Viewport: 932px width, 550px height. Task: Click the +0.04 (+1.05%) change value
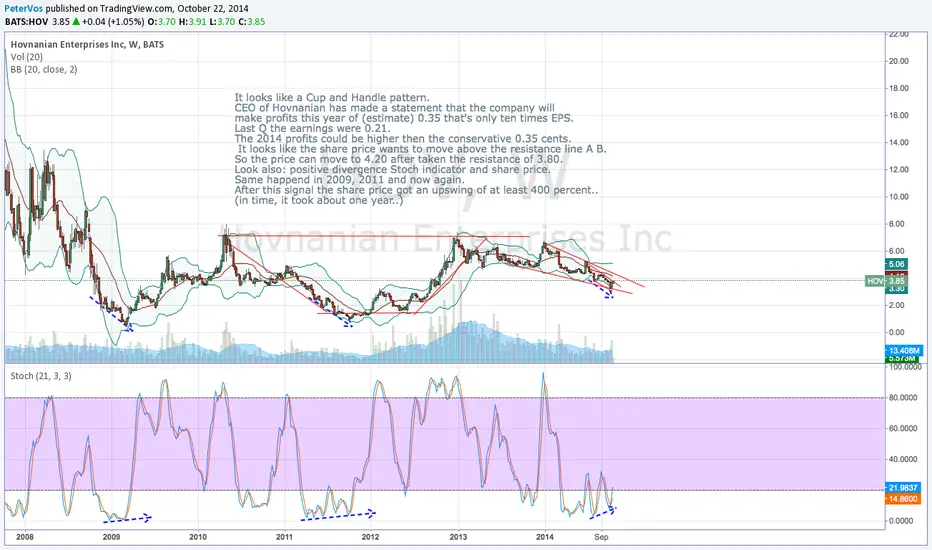coord(113,21)
